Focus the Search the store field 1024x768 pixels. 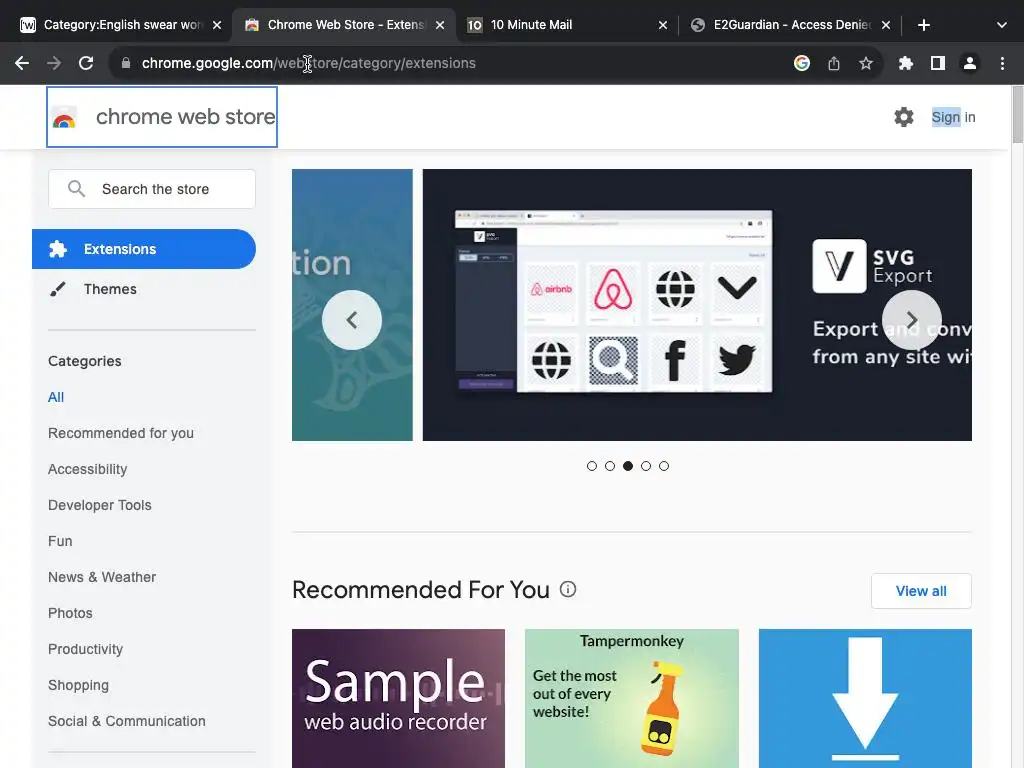coord(152,189)
